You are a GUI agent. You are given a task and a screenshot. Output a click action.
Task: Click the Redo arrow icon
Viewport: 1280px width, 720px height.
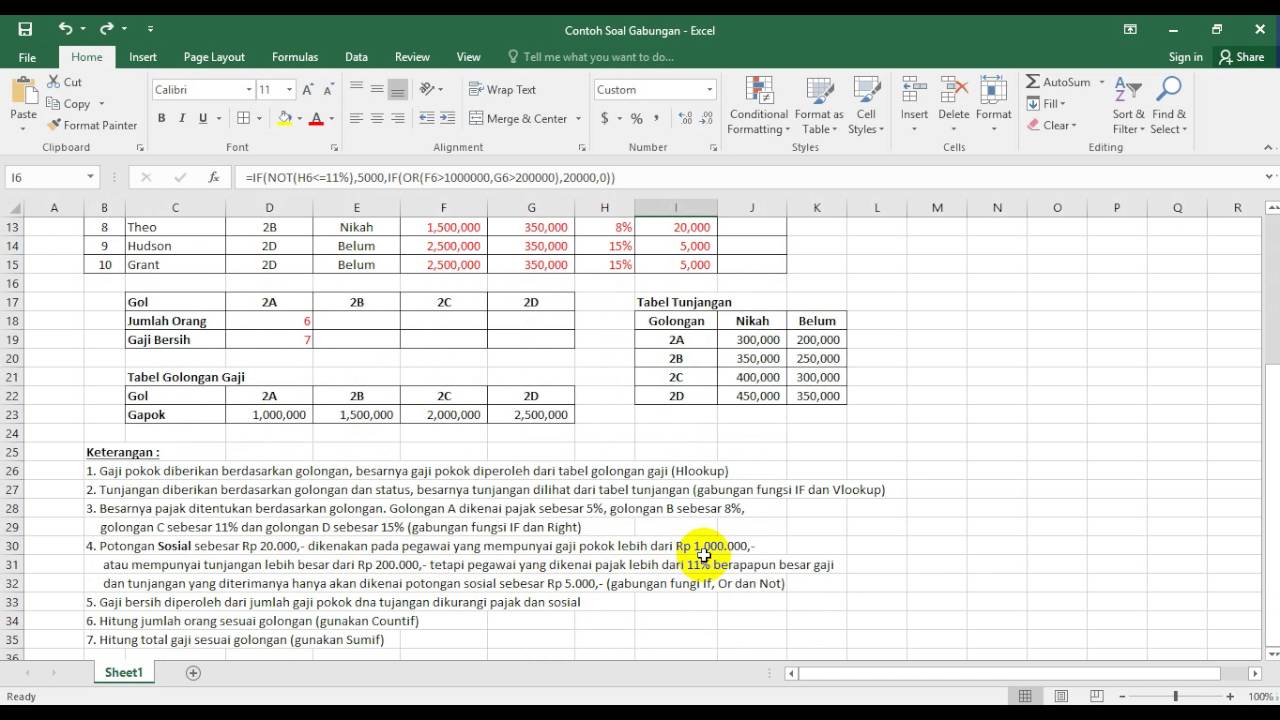point(106,29)
